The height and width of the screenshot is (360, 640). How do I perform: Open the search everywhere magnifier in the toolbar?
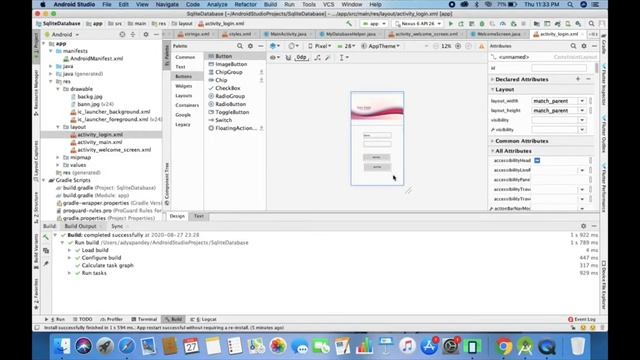[x=591, y=24]
